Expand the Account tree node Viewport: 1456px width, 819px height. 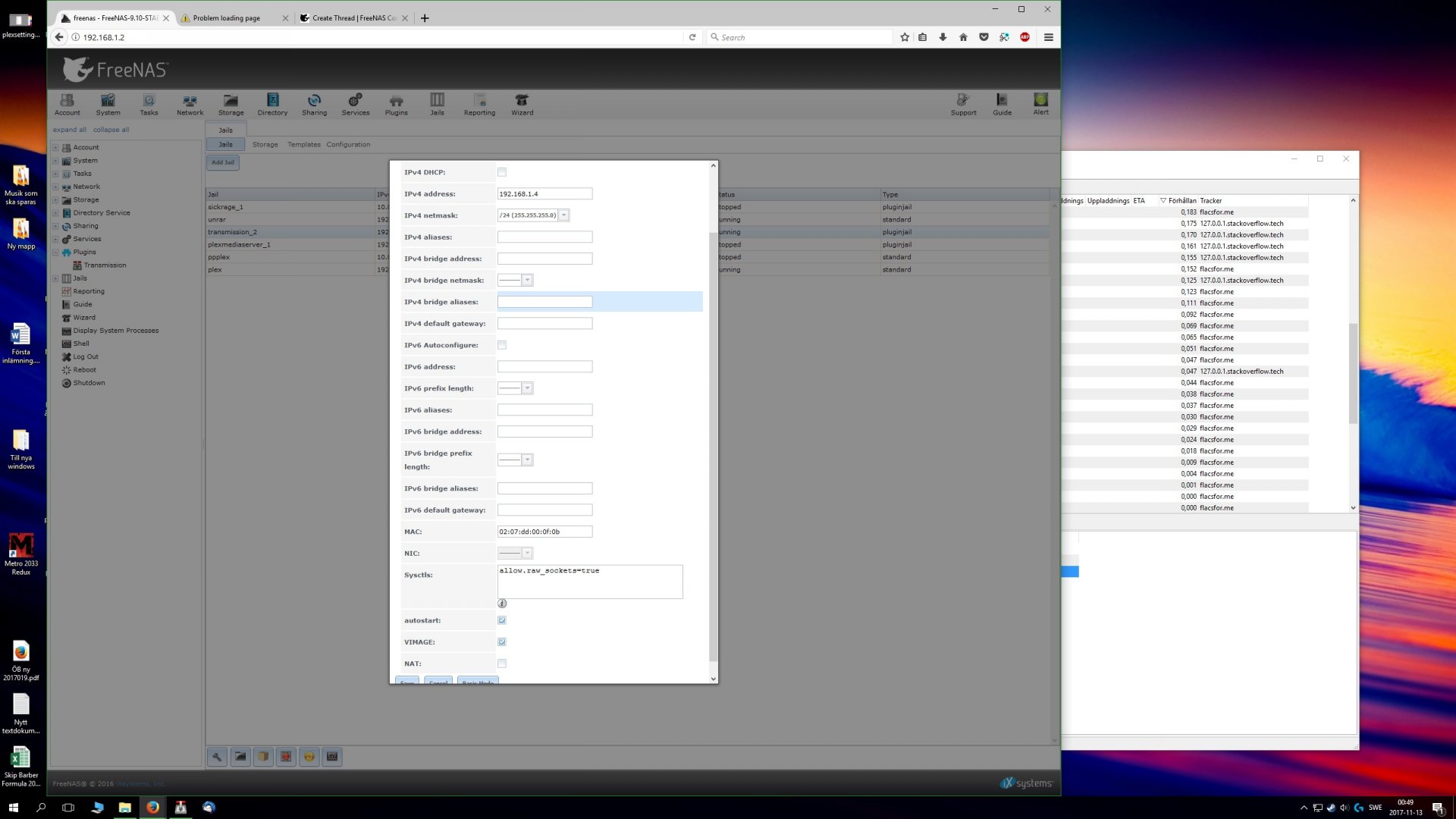click(x=55, y=148)
